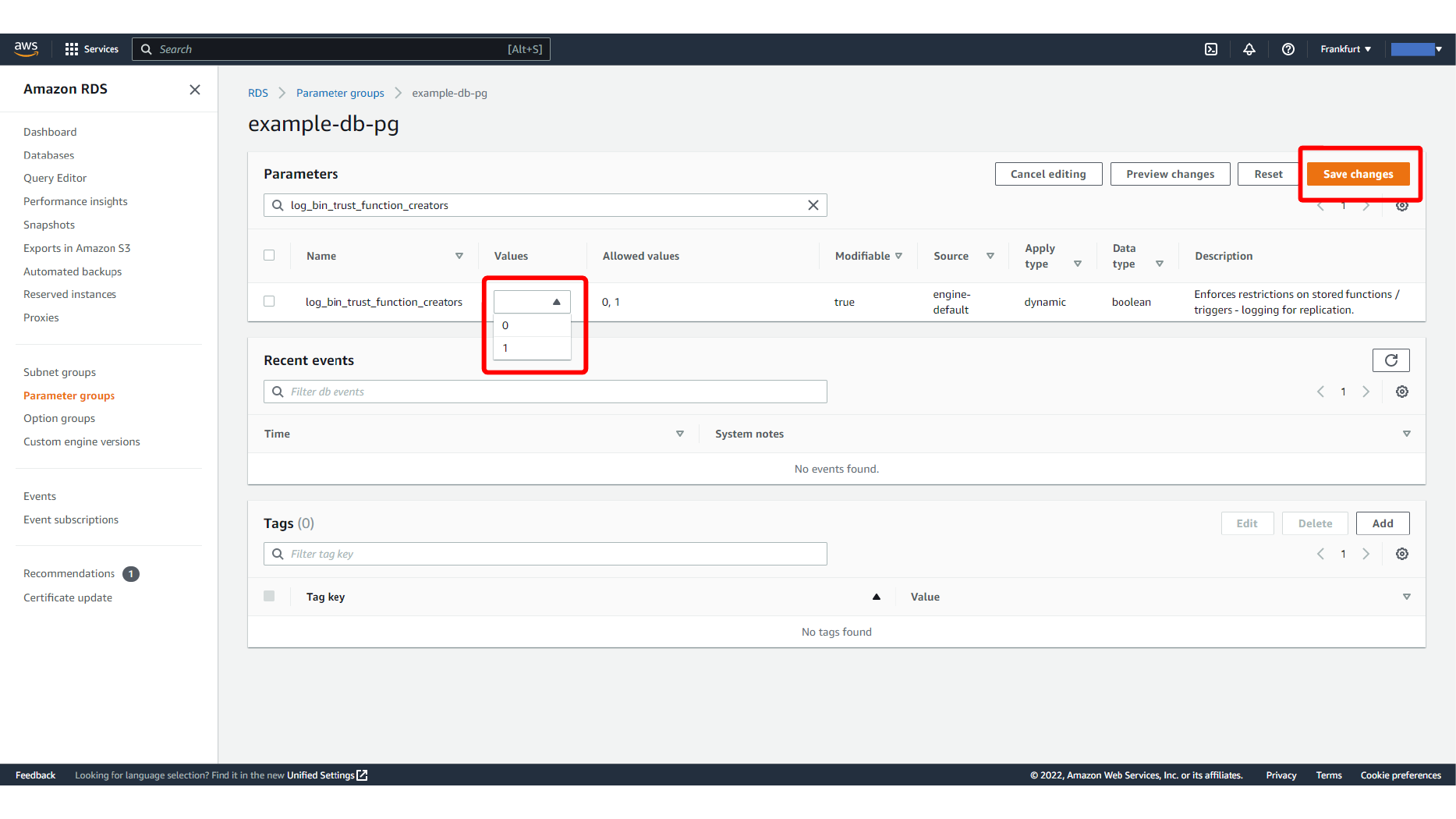This screenshot has width=1456, height=819.
Task: Sort tags by Value column arrow
Action: click(1407, 597)
